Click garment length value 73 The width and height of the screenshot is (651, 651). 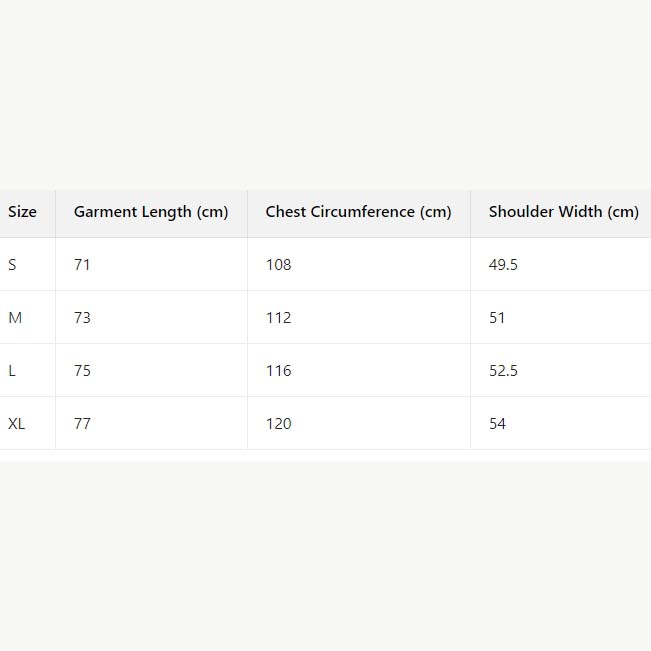[x=82, y=318]
